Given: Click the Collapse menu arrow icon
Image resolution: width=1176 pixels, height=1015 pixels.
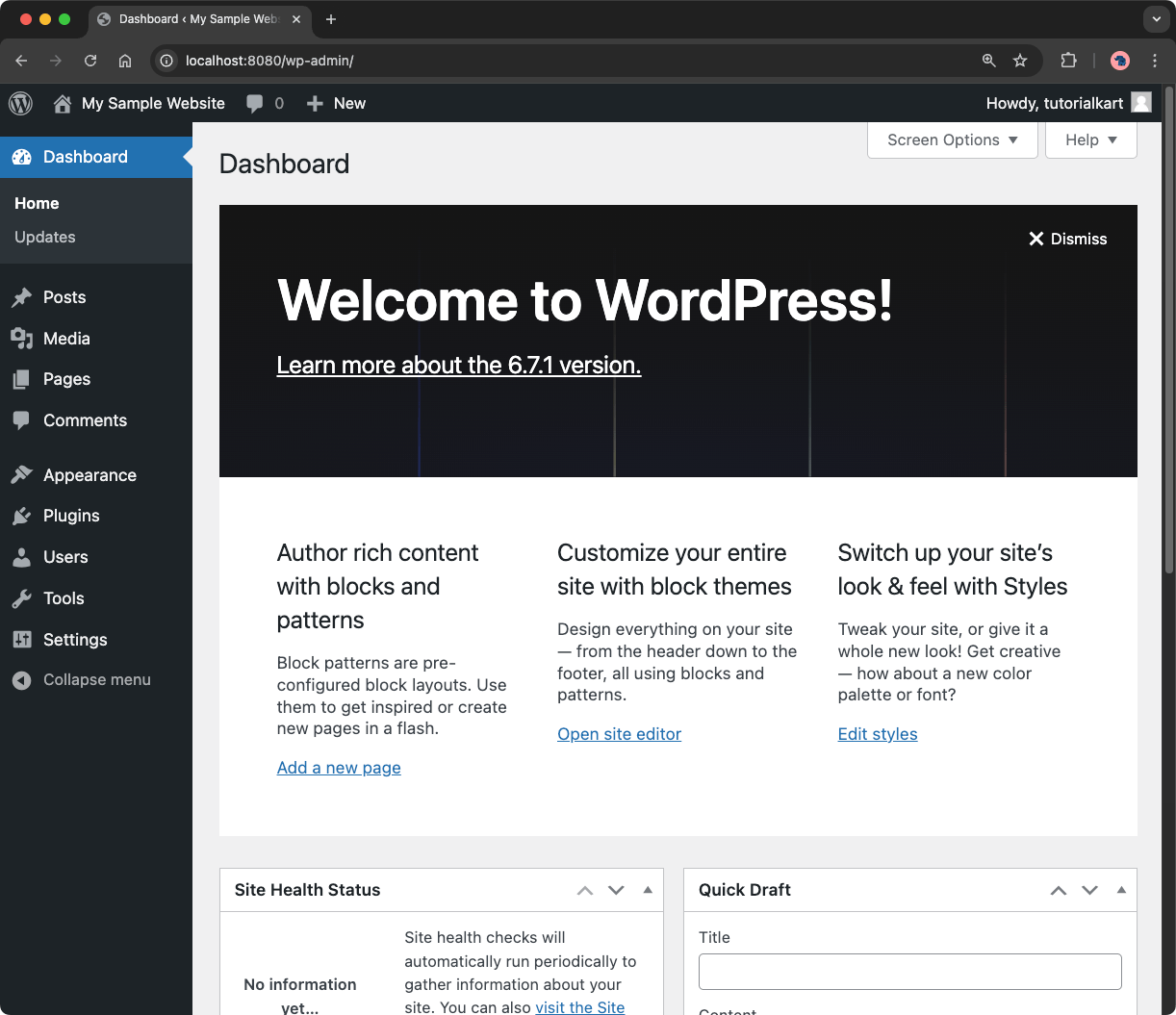Looking at the screenshot, I should (21, 679).
